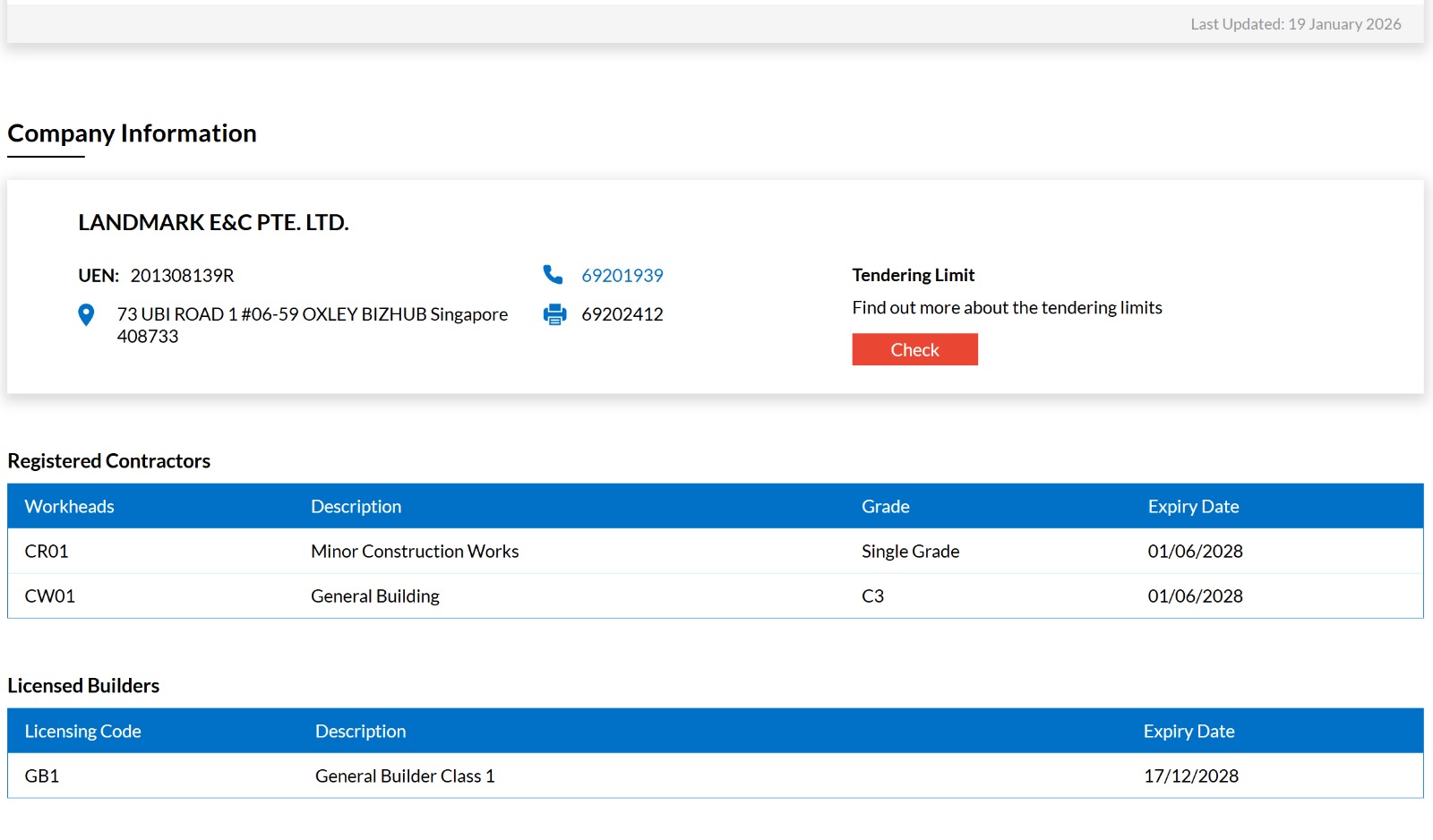Click the blue telephone handset icon

553,275
